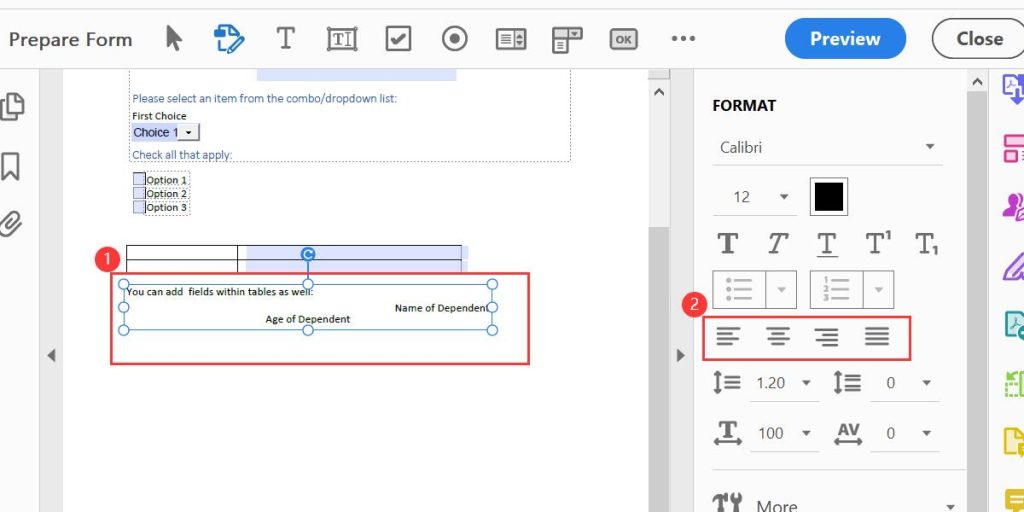Select the arrow selection tool
Image resolution: width=1024 pixels, height=512 pixels.
174,39
